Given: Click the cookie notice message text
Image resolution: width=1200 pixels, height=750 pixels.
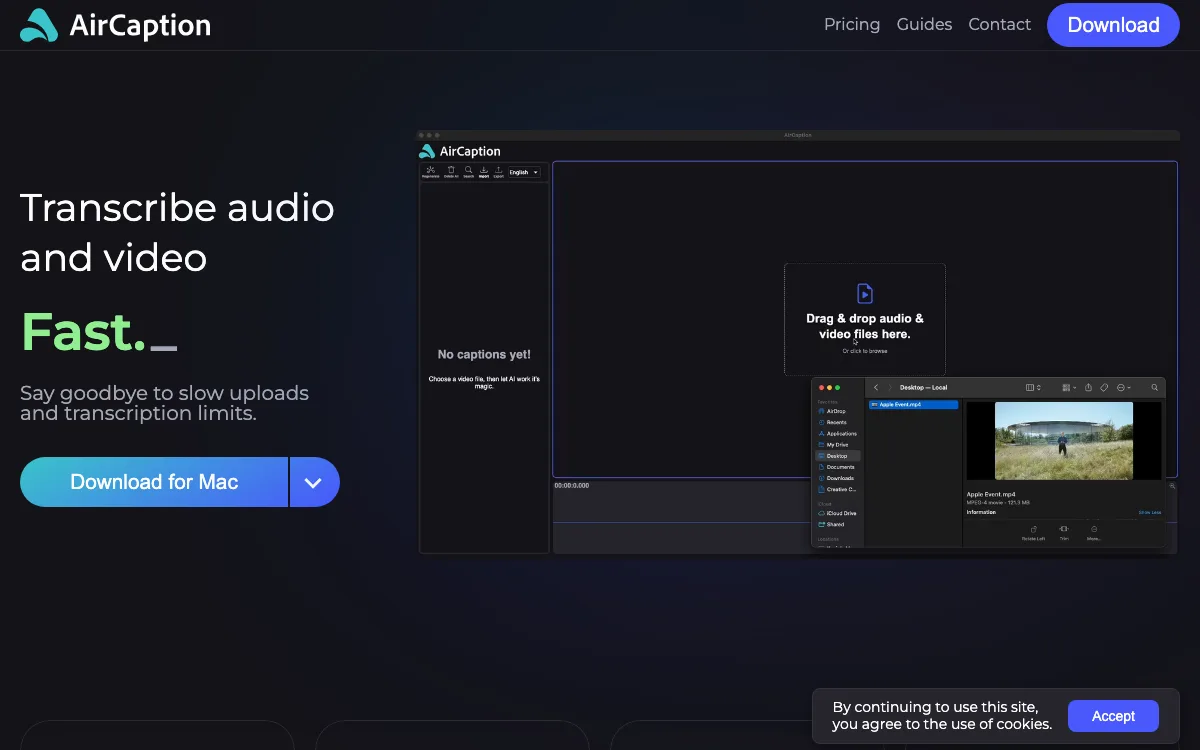Looking at the screenshot, I should [x=942, y=715].
